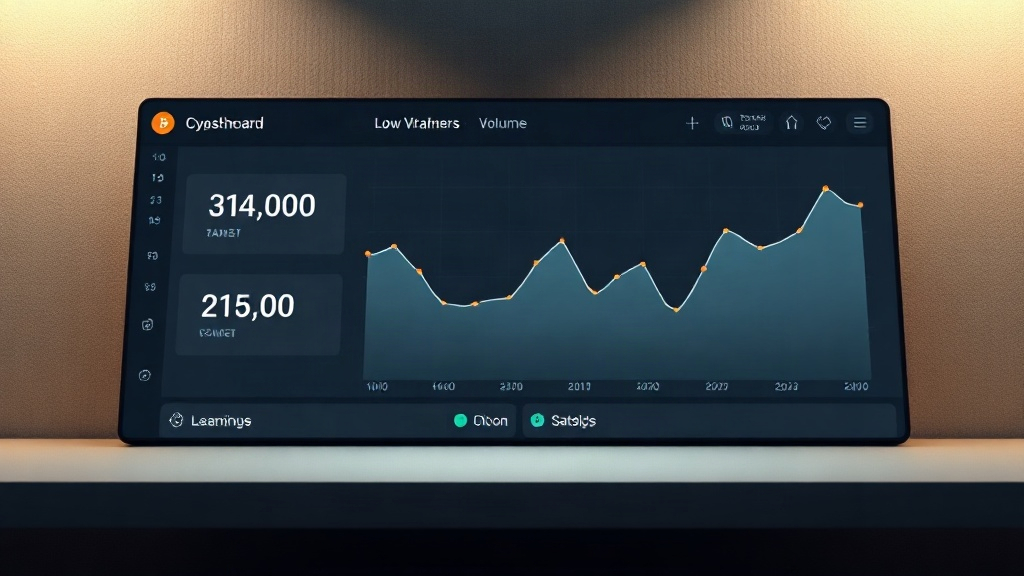Click the x-axis label 2023
The image size is (1024, 576).
(786, 387)
